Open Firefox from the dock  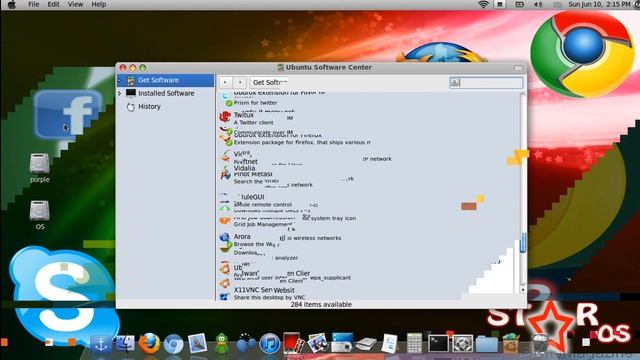(149, 343)
